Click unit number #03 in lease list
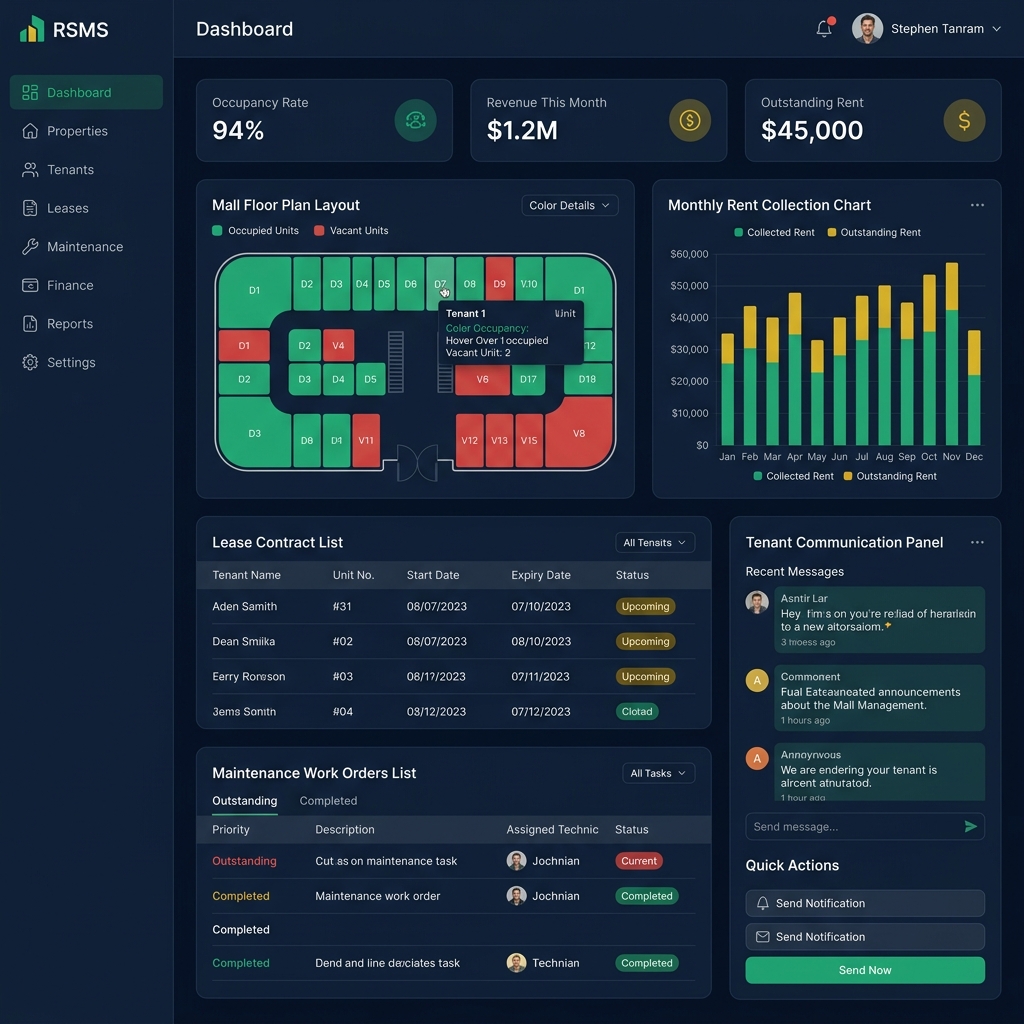 (x=343, y=677)
